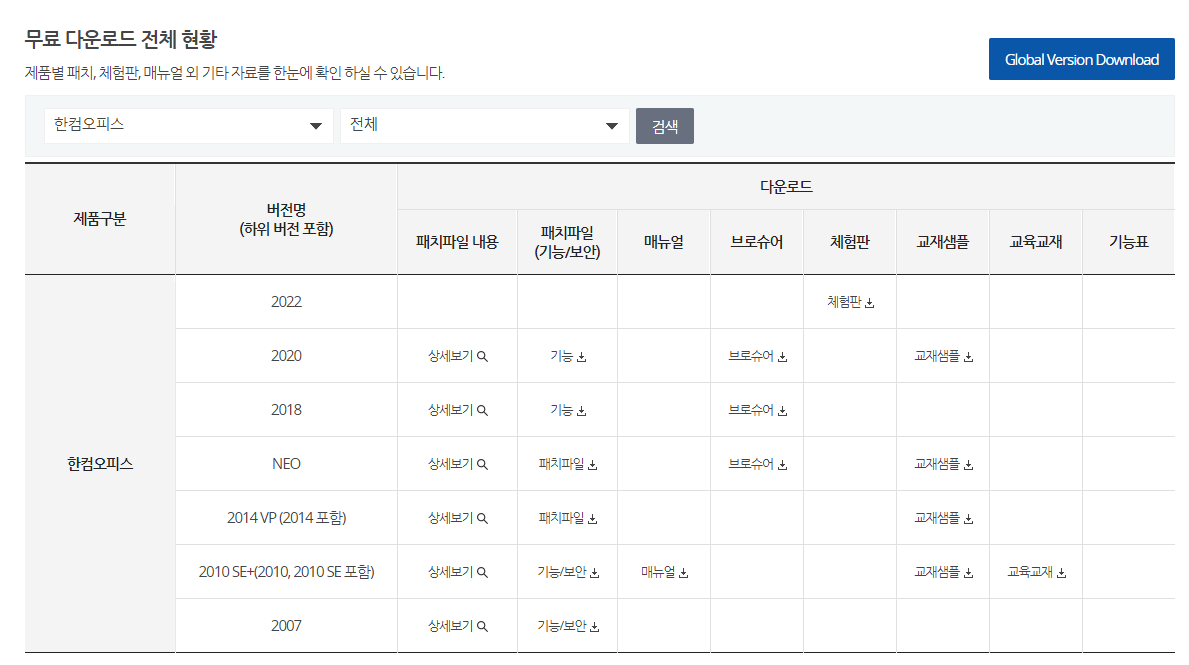Click the 2020 version name cell
Screen dimensions: 1189x665
(x=286, y=356)
